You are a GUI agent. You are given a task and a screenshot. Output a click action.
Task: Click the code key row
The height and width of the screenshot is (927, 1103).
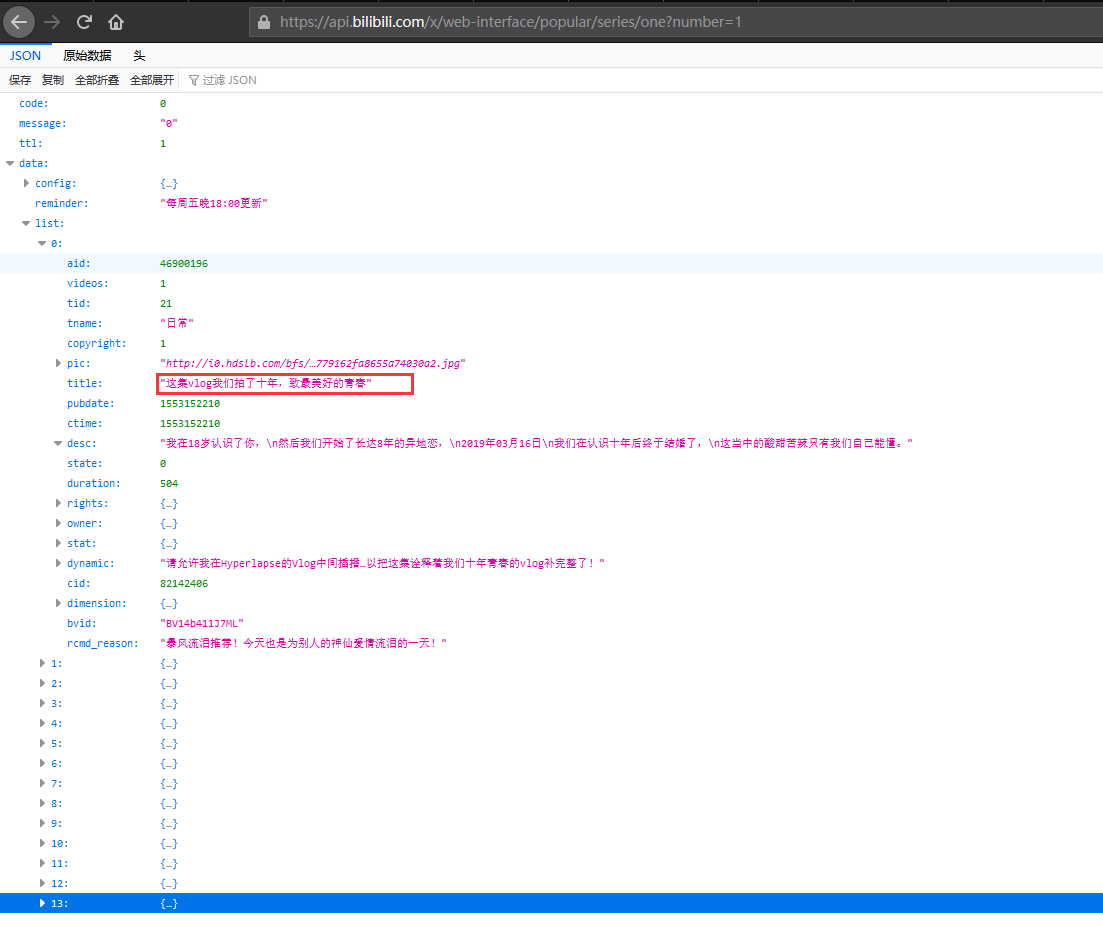point(34,103)
